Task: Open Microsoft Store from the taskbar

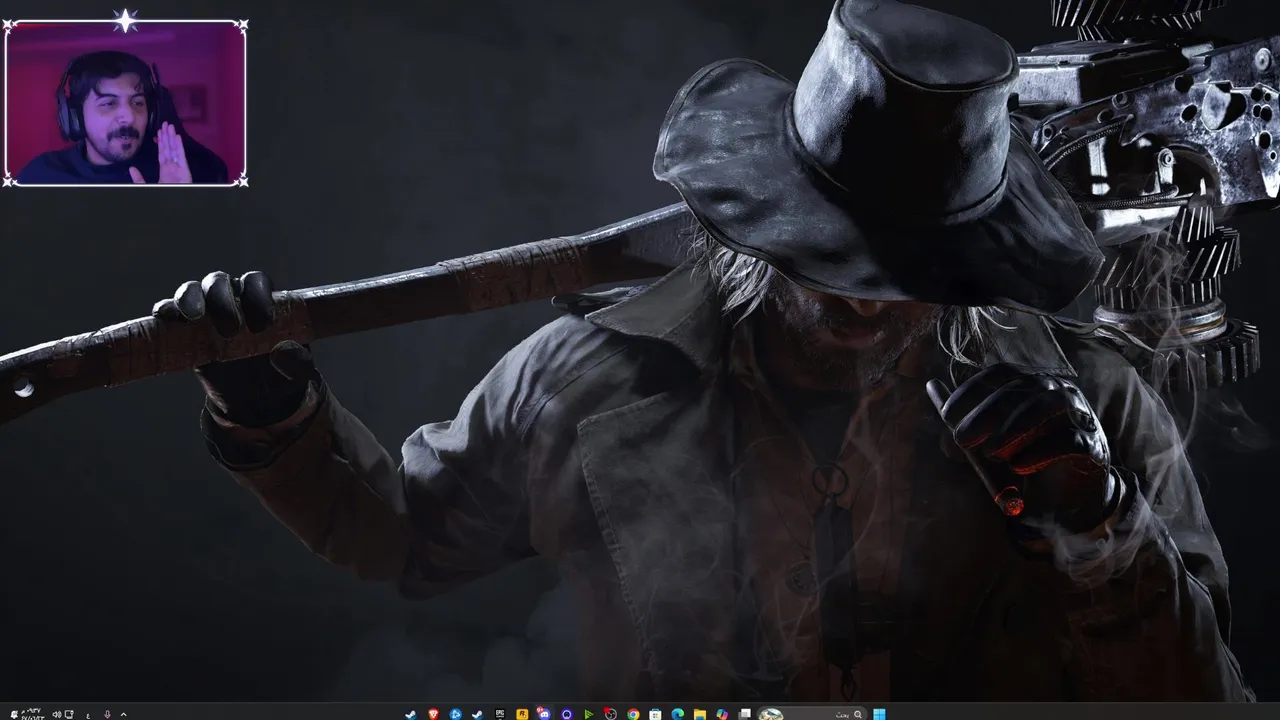Action: [655, 714]
